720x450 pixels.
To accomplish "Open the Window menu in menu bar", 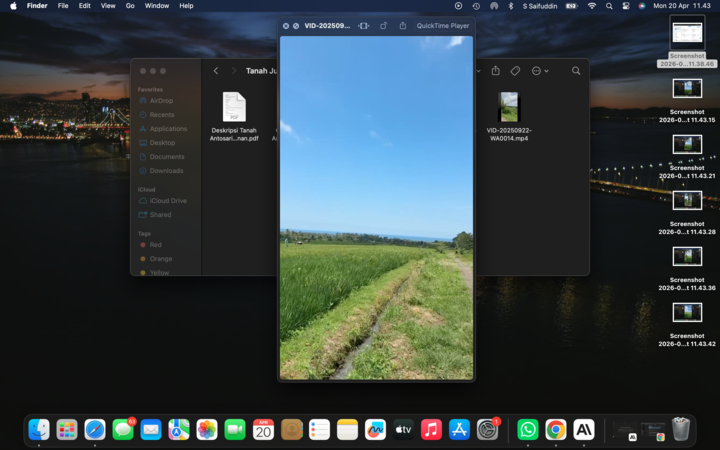I will point(157,6).
